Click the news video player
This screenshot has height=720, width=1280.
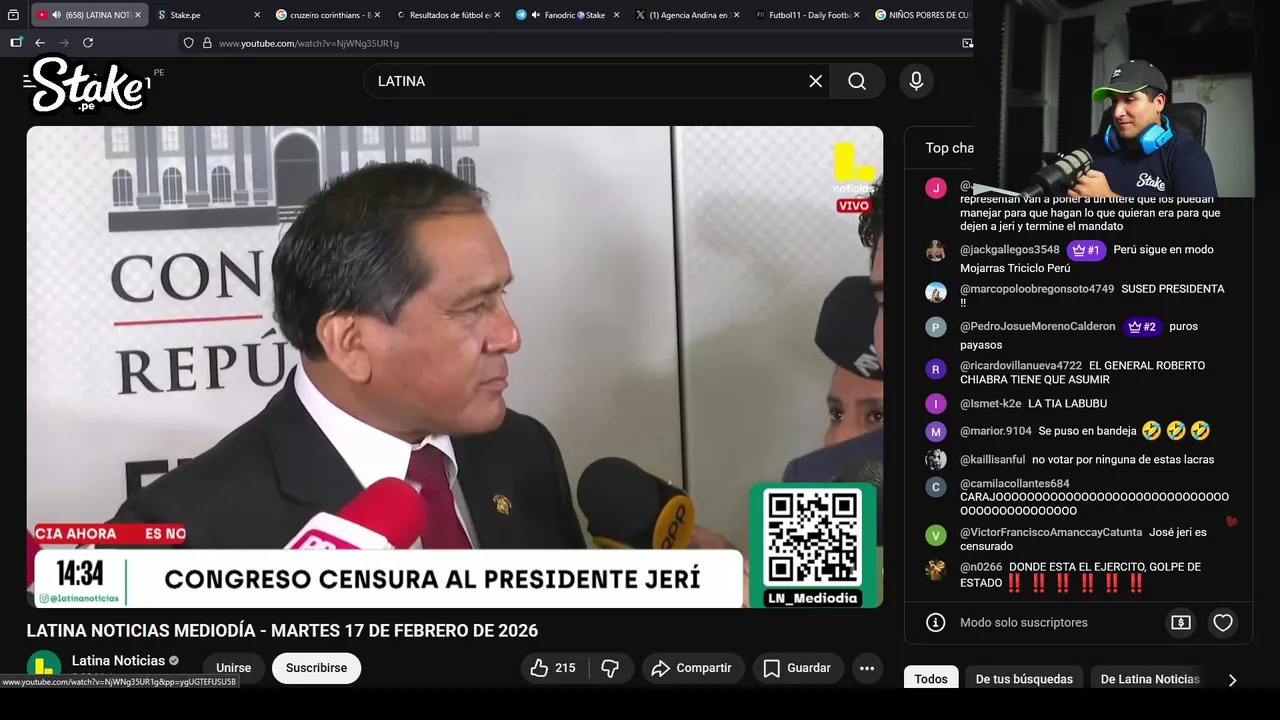click(x=455, y=367)
